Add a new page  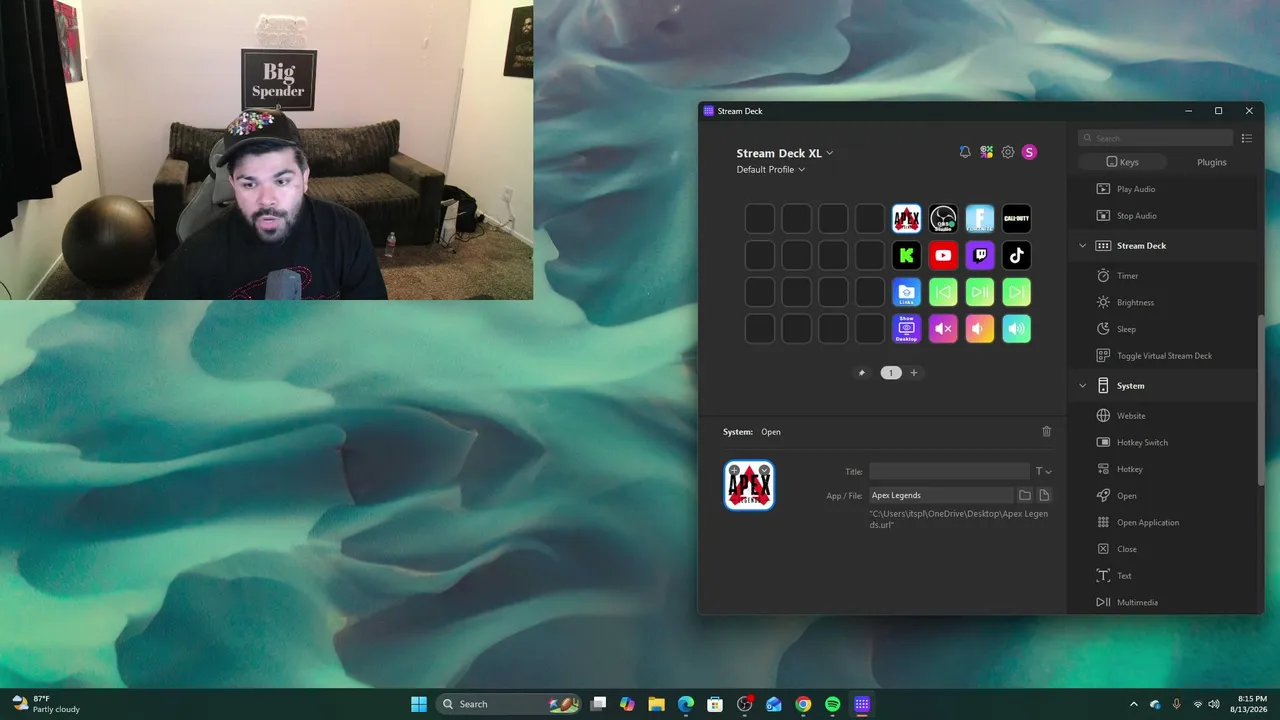[914, 373]
